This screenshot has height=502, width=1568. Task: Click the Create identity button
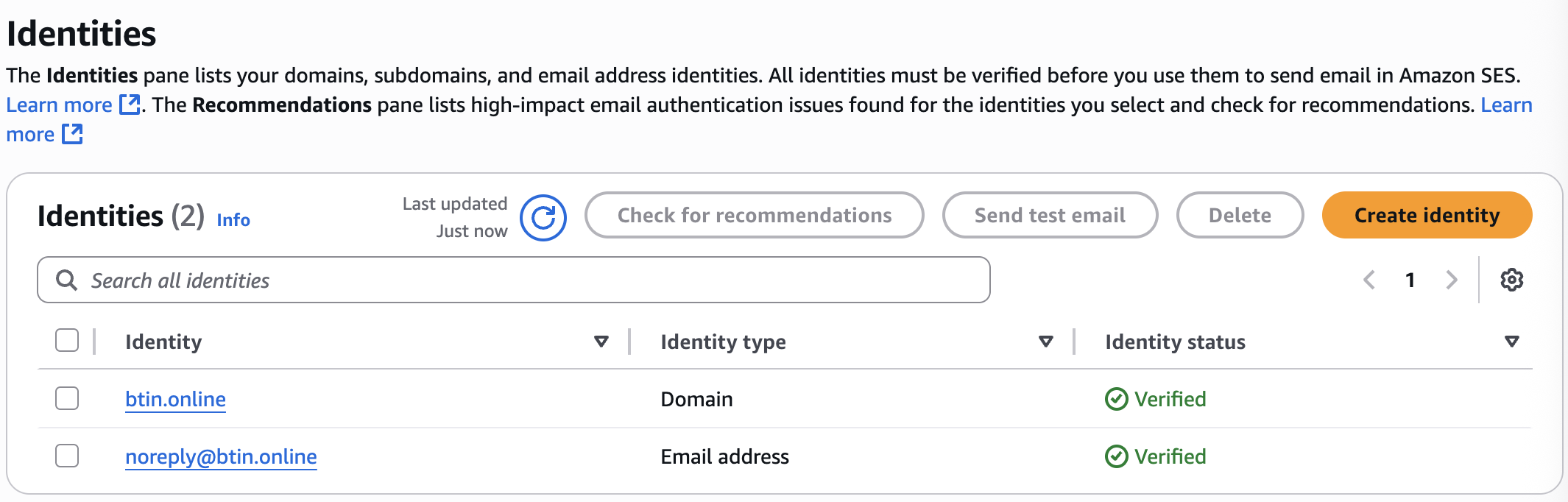[x=1427, y=215]
